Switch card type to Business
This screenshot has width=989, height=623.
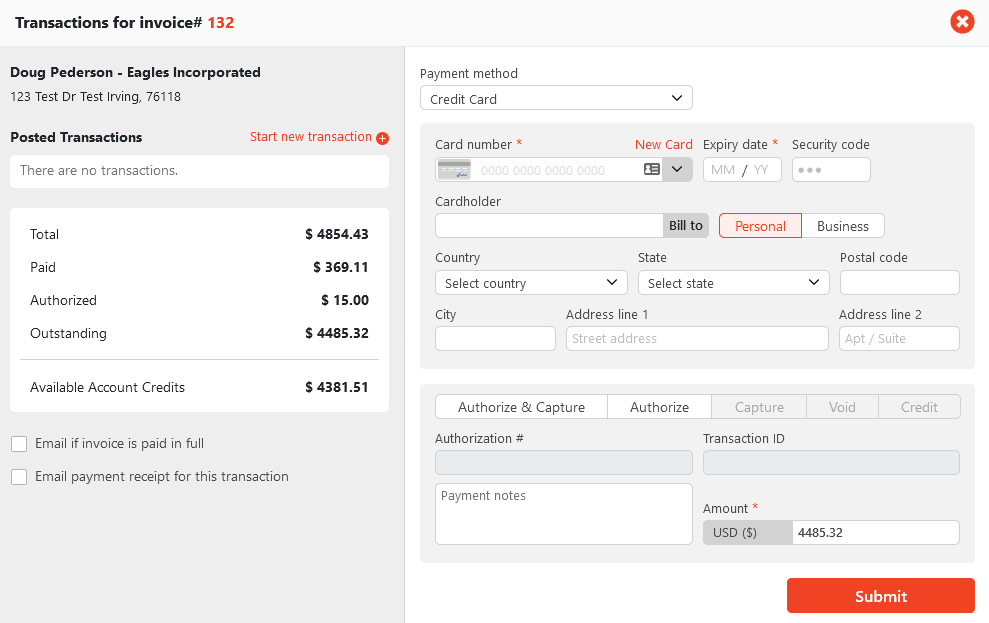(x=843, y=226)
